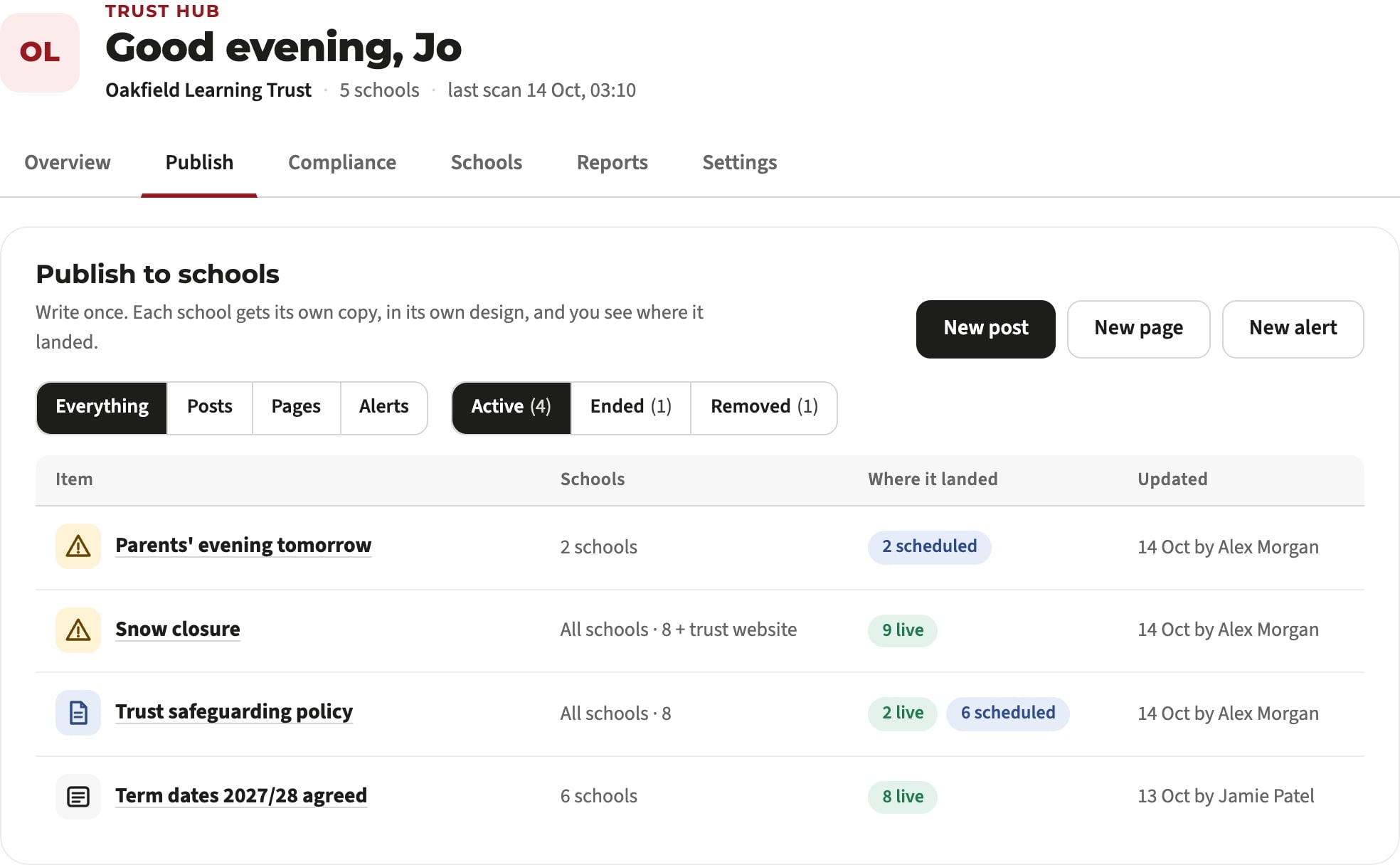1400x865 pixels.
Task: Click the page icon for Trust safeguarding policy
Action: (x=78, y=713)
